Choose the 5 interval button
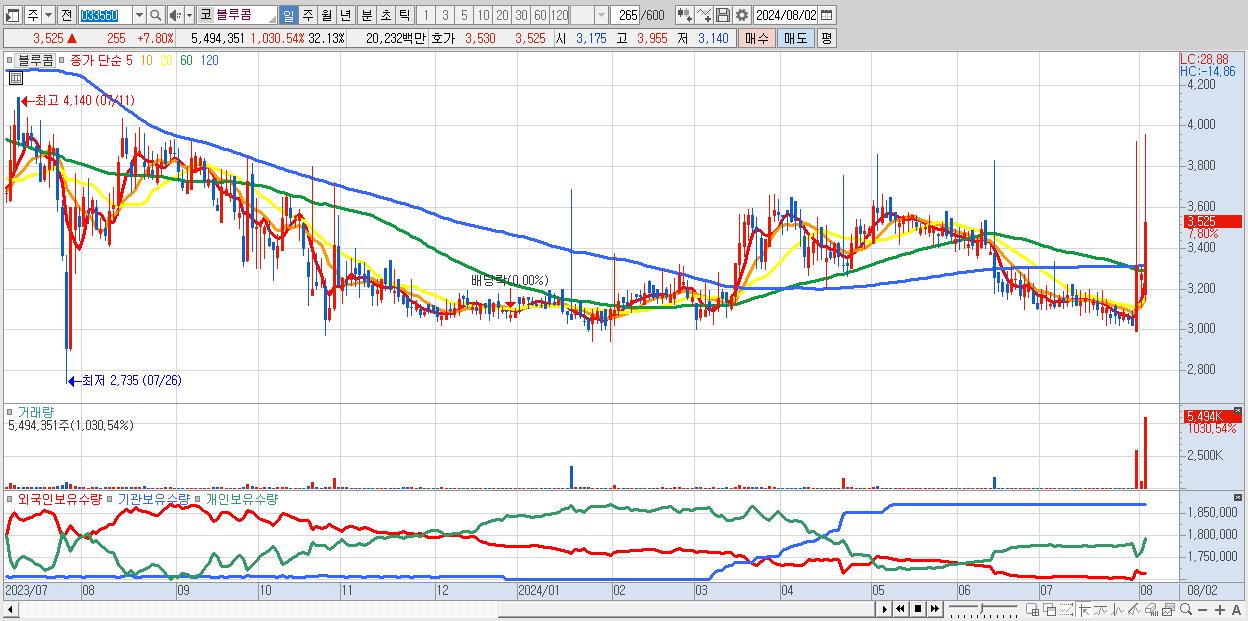Viewport: 1248px width, 621px height. [x=464, y=15]
